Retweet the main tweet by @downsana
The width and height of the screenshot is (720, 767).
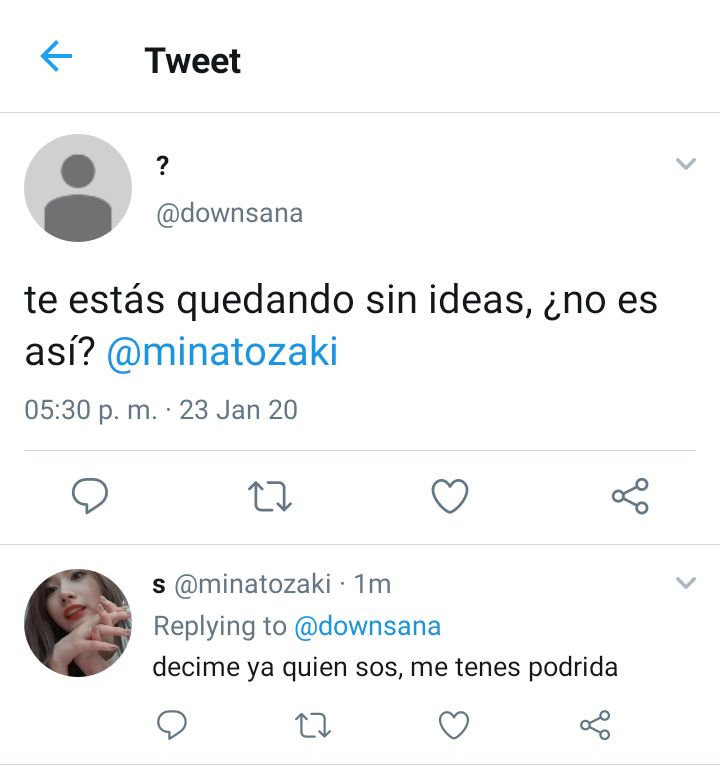[x=270, y=496]
